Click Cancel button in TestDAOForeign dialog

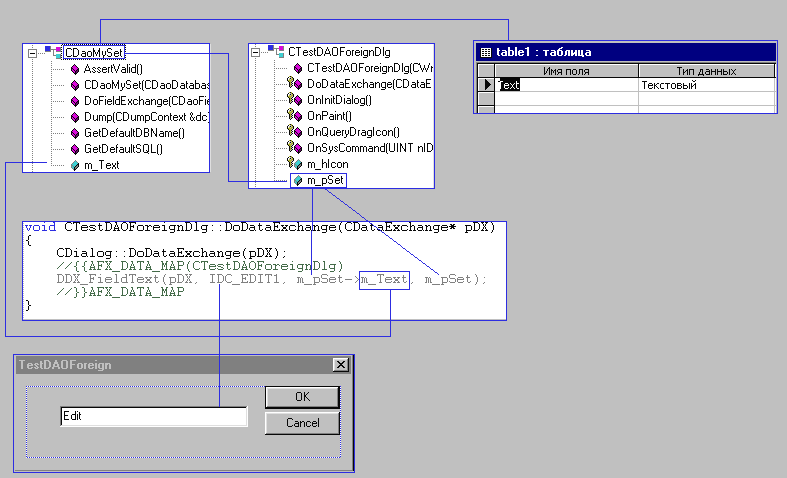[x=302, y=423]
